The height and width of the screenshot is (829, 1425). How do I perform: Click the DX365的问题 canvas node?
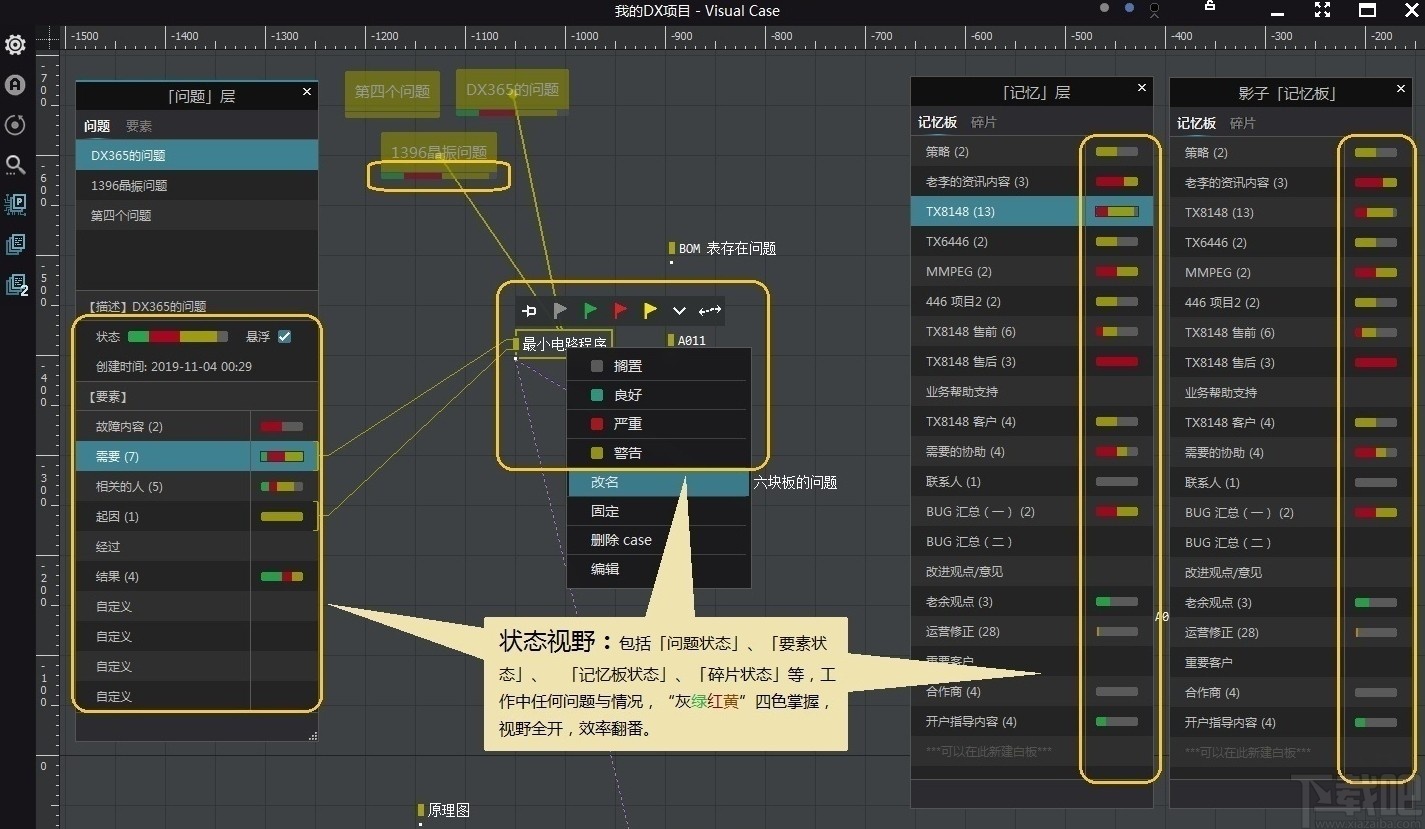pyautogui.click(x=512, y=90)
